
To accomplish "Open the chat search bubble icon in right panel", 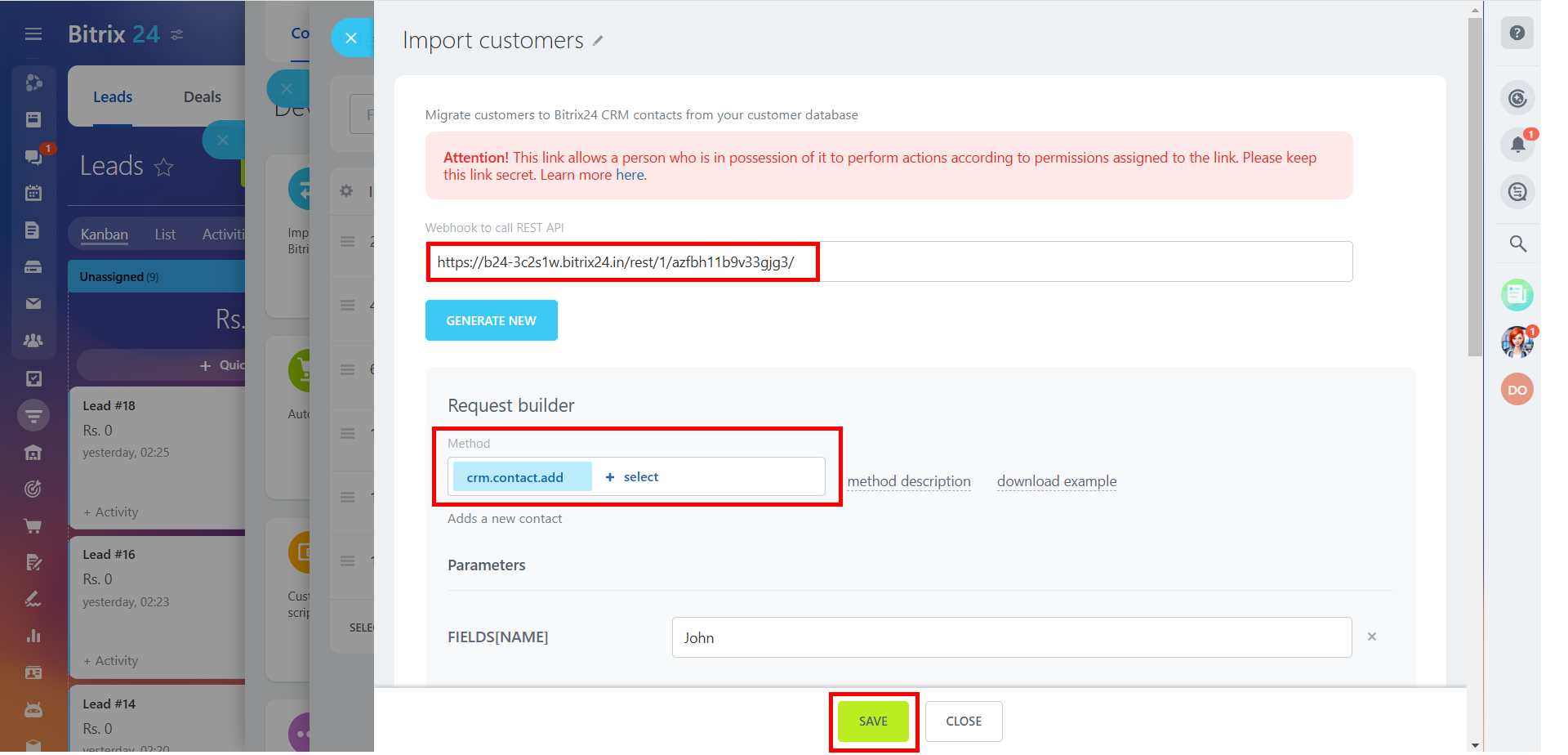I will [1517, 192].
